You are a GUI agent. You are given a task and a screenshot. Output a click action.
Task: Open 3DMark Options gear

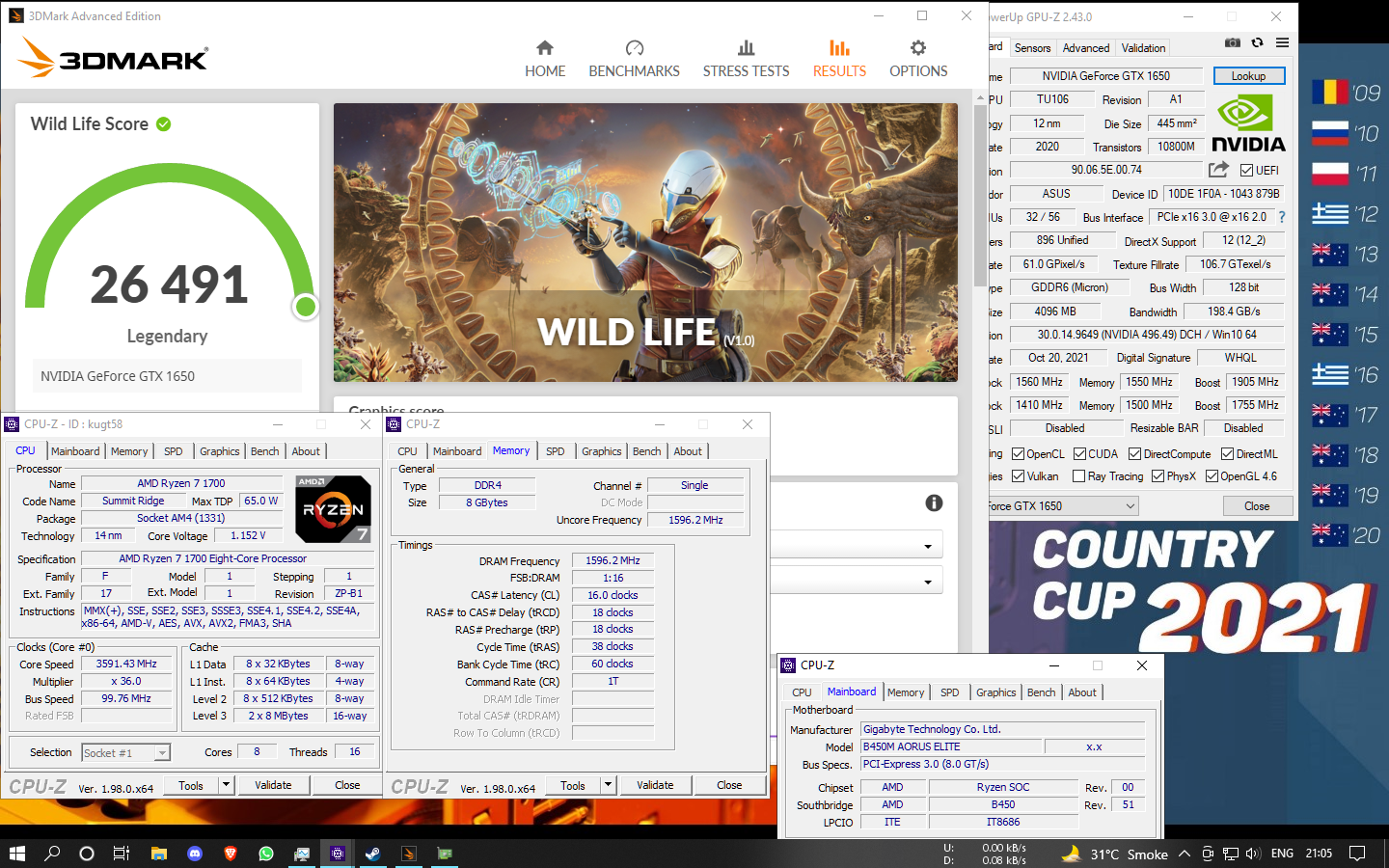pos(918,60)
